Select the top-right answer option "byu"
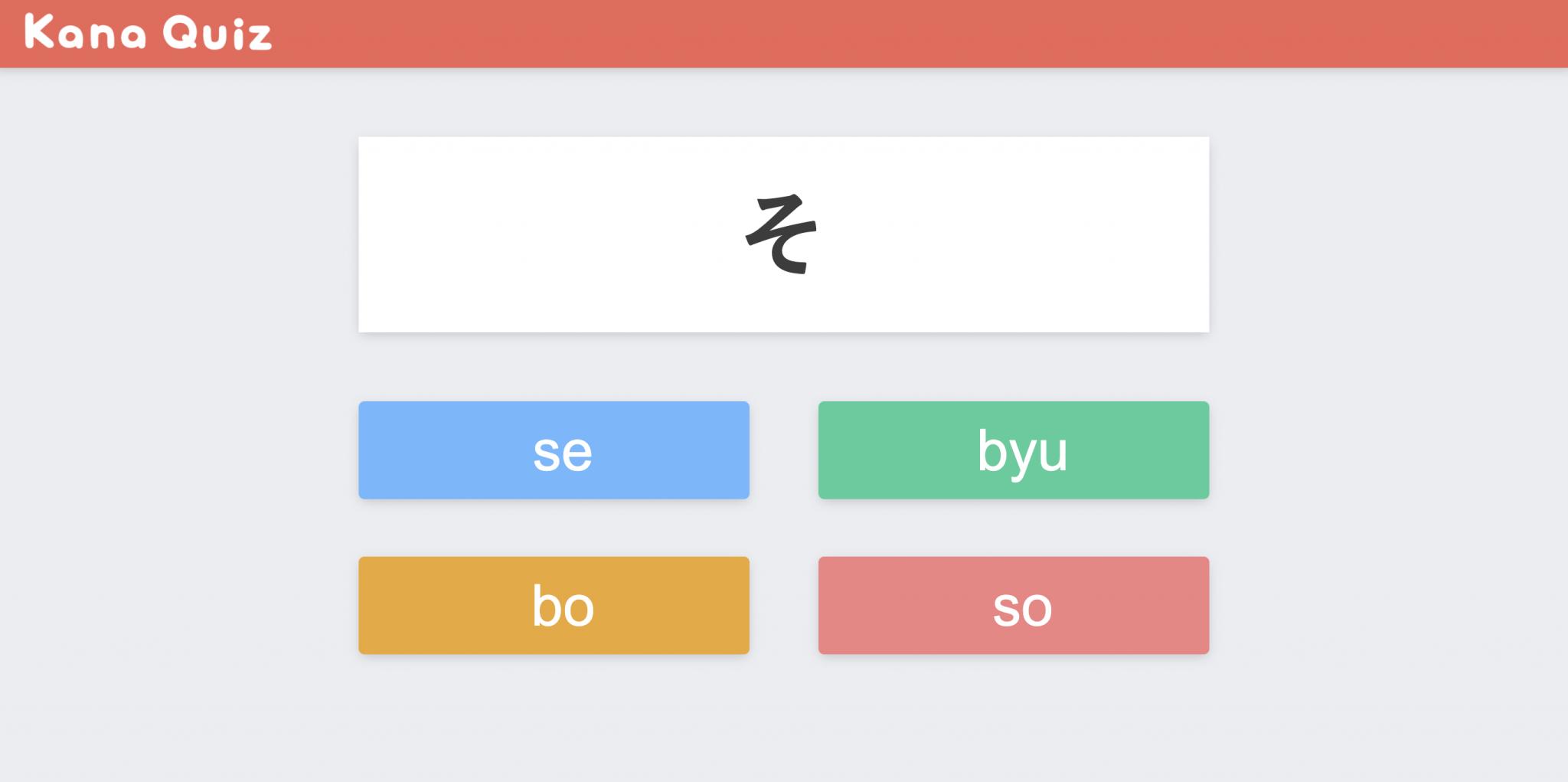Image resolution: width=1568 pixels, height=782 pixels. coord(1014,450)
